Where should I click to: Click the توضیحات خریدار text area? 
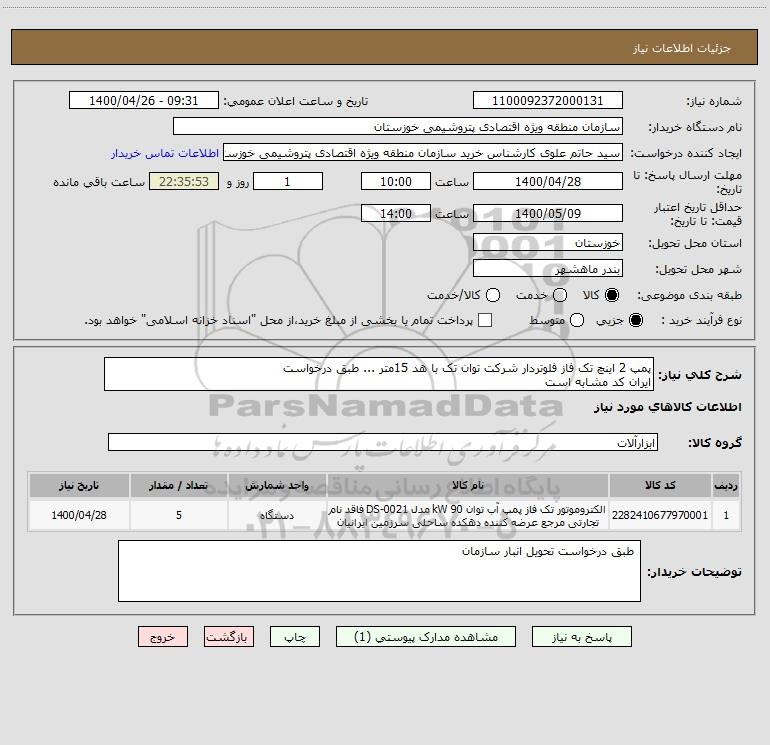click(379, 571)
